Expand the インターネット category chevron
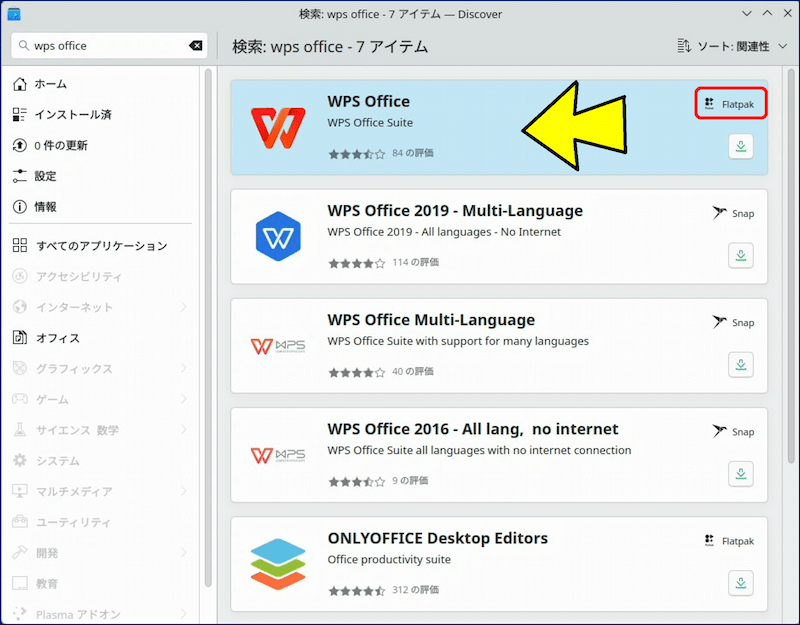The image size is (800, 625). [184, 307]
